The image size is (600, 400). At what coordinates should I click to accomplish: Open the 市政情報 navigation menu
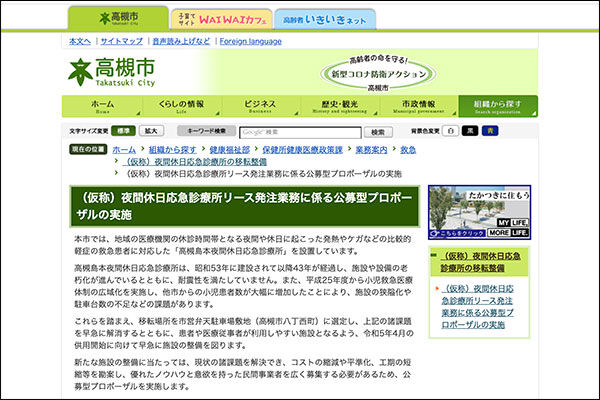(419, 106)
